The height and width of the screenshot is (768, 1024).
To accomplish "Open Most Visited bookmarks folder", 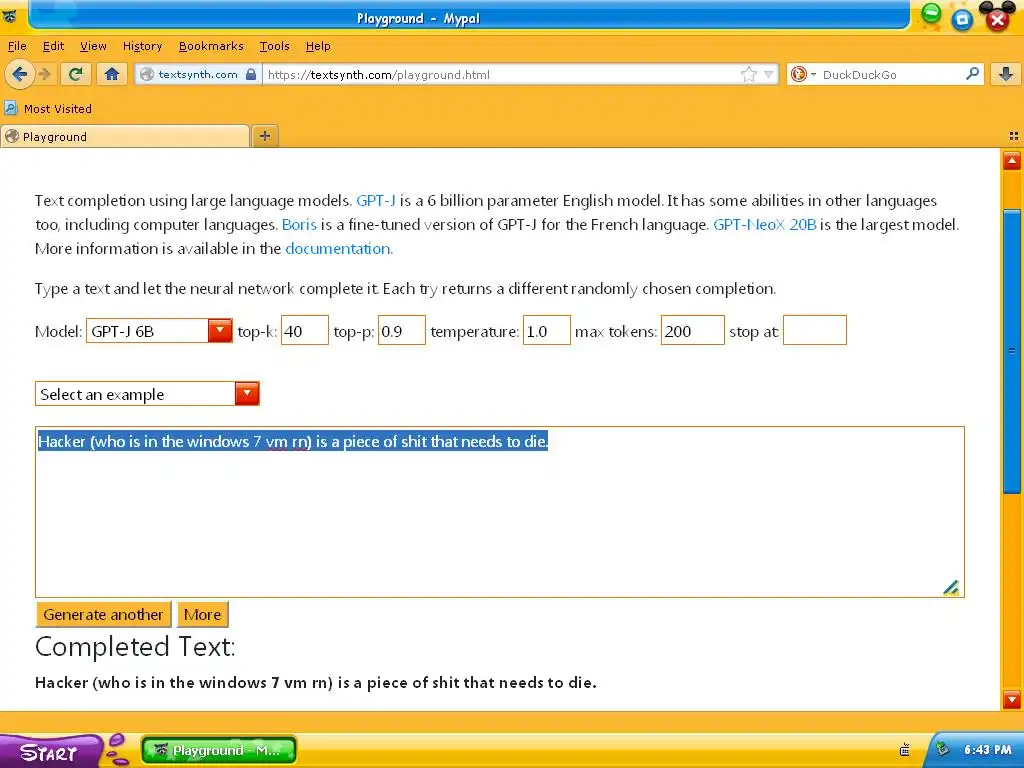I will coord(48,109).
